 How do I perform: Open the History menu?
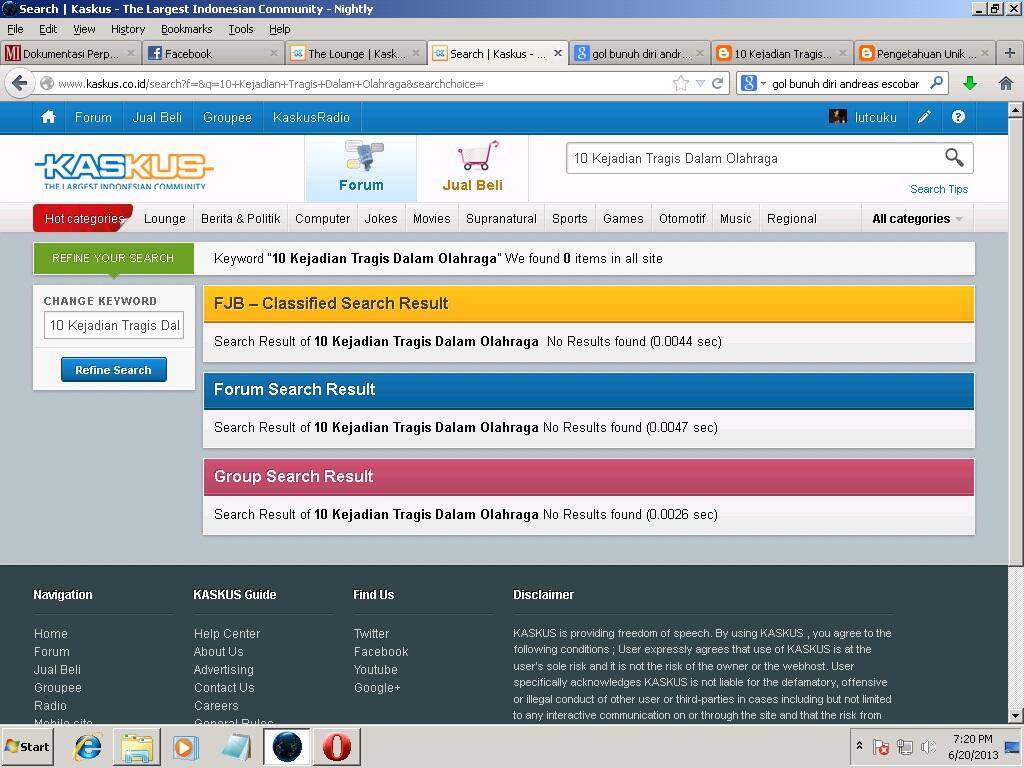(127, 29)
